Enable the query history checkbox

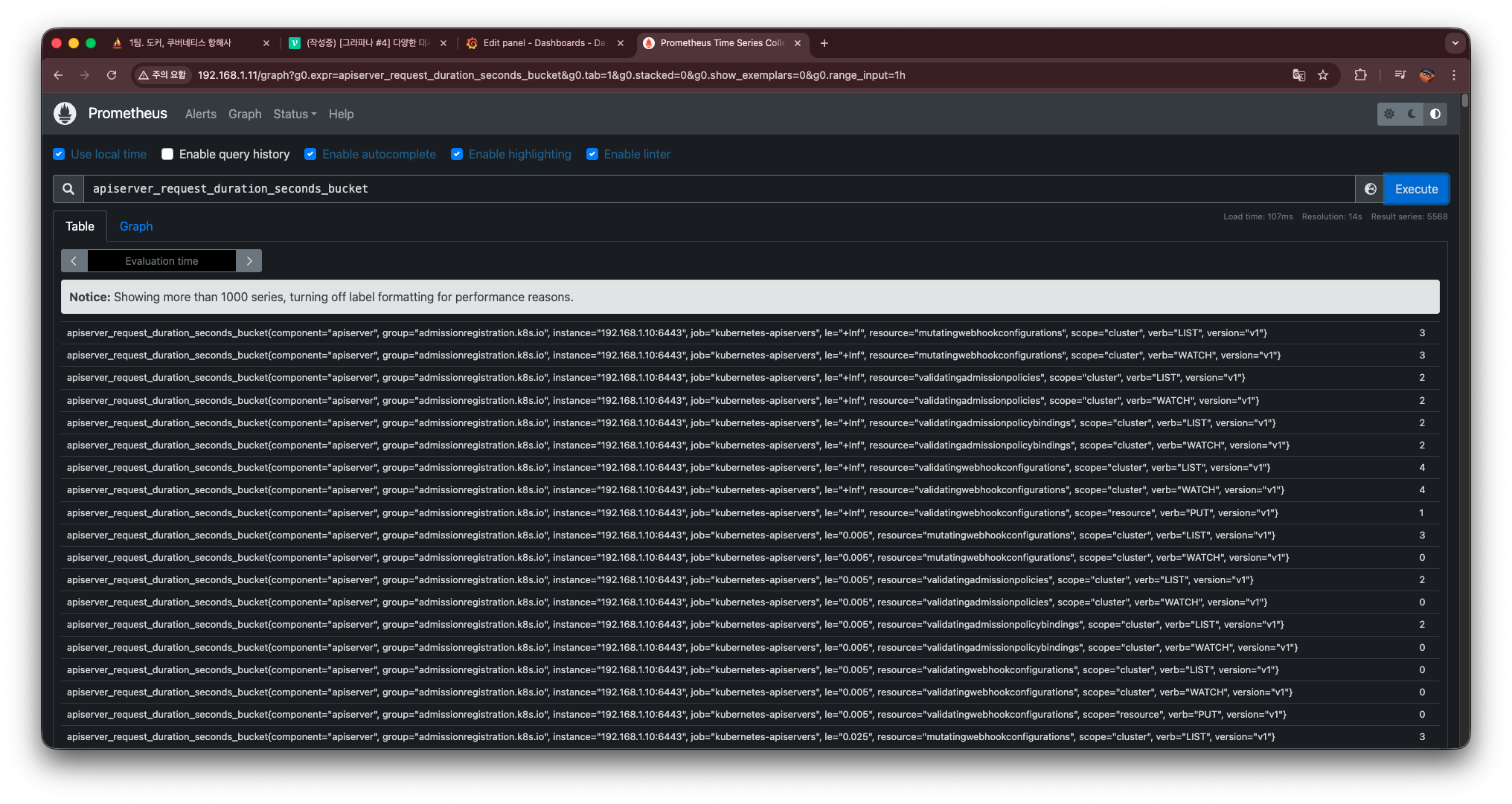point(167,154)
